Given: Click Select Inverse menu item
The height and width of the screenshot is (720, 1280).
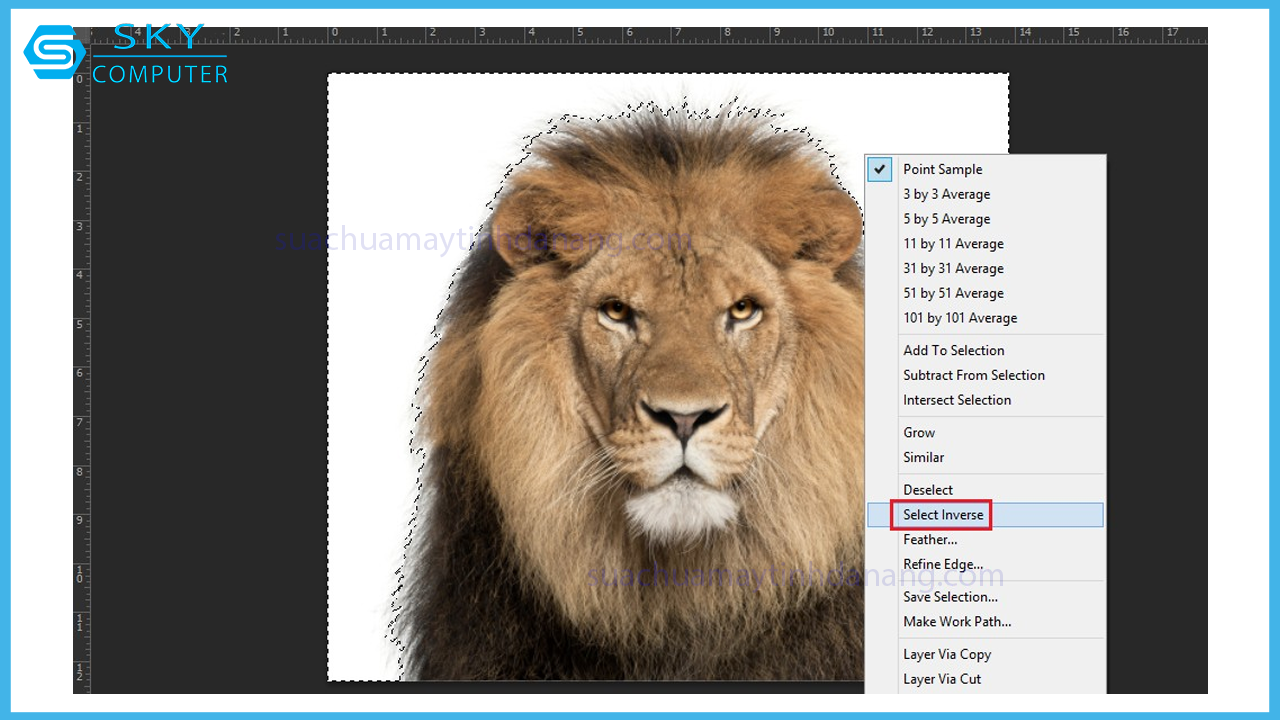Looking at the screenshot, I should 943,515.
